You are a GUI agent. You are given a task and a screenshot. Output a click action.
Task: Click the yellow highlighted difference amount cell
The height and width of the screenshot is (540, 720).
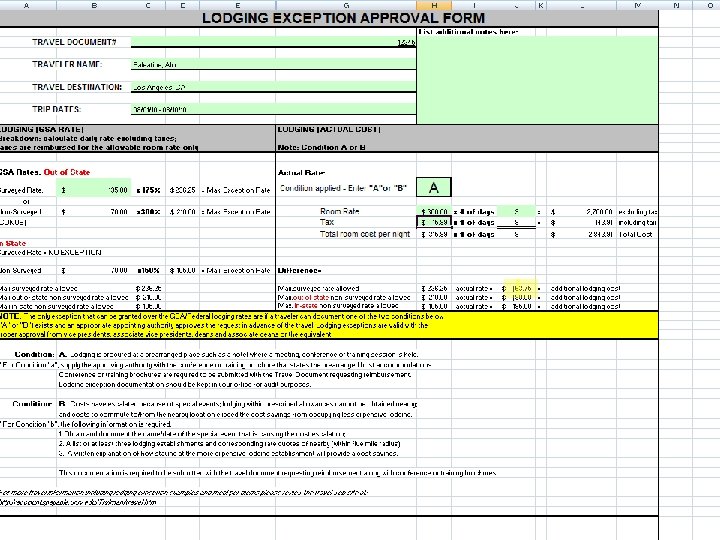point(520,288)
